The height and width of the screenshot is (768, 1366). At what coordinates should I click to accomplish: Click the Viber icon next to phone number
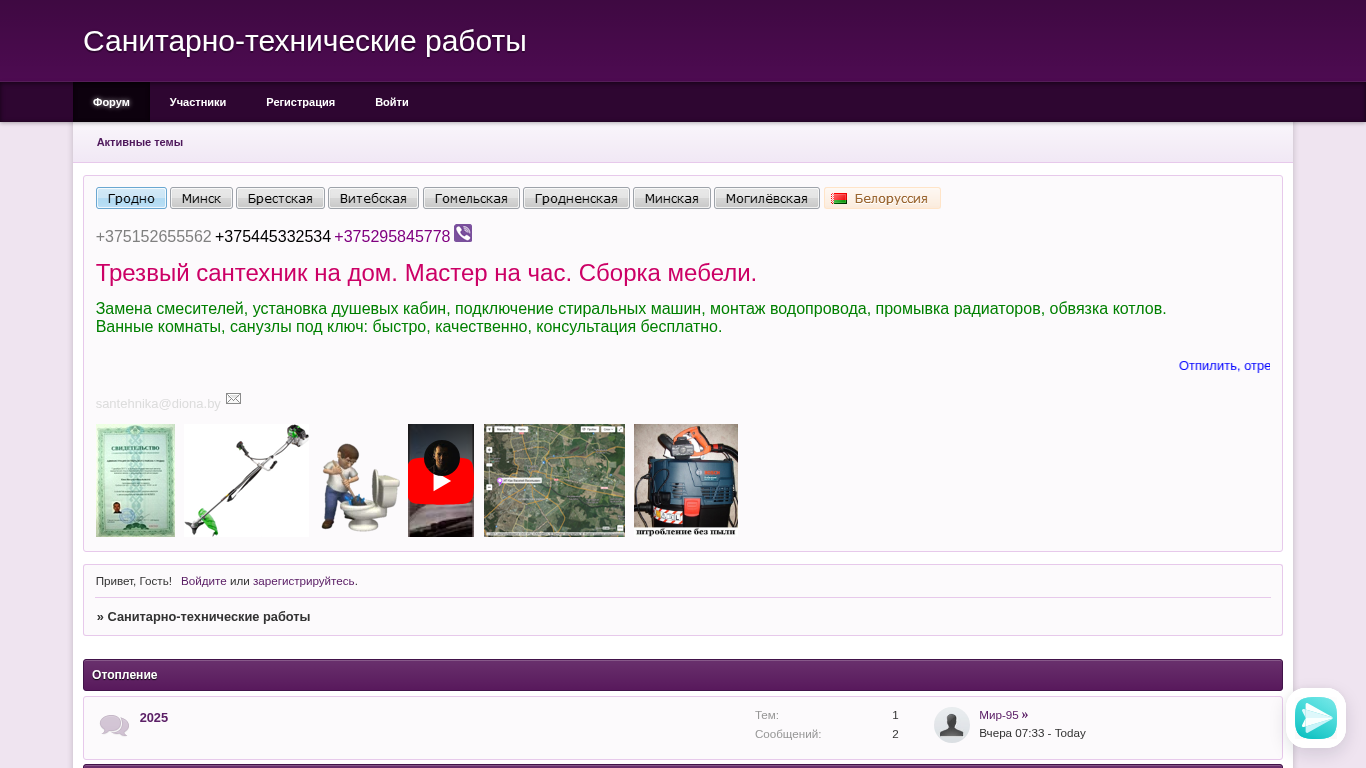click(463, 233)
